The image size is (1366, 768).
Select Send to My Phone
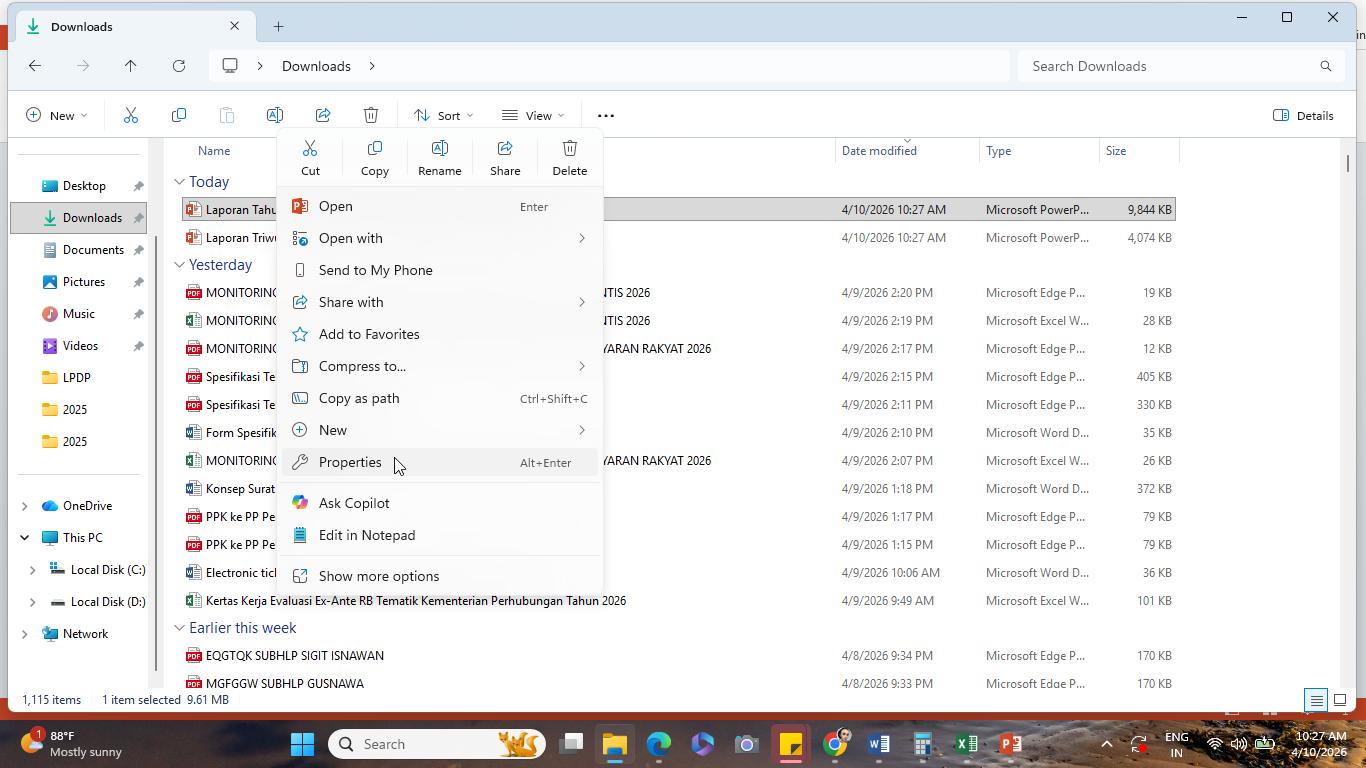(x=440, y=270)
